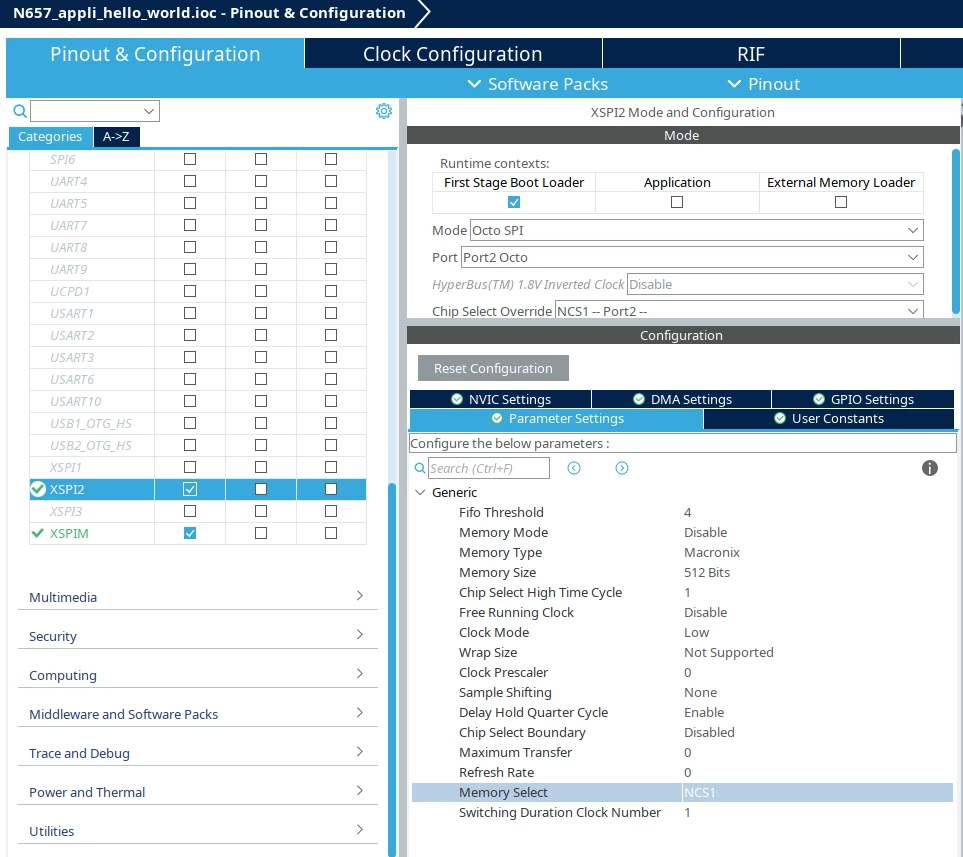
Task: Expand the Security category
Action: [x=198, y=636]
